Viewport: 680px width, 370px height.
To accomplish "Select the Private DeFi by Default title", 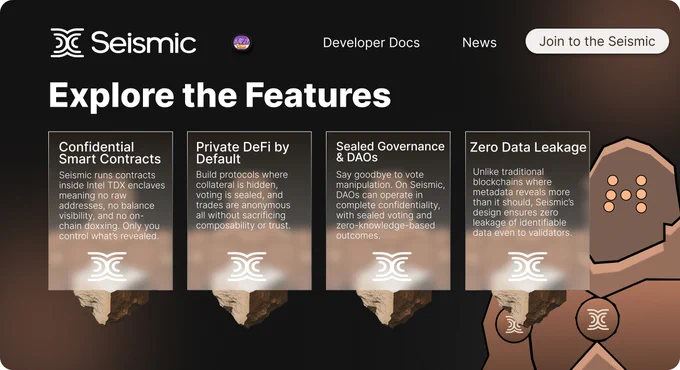I will coord(242,153).
